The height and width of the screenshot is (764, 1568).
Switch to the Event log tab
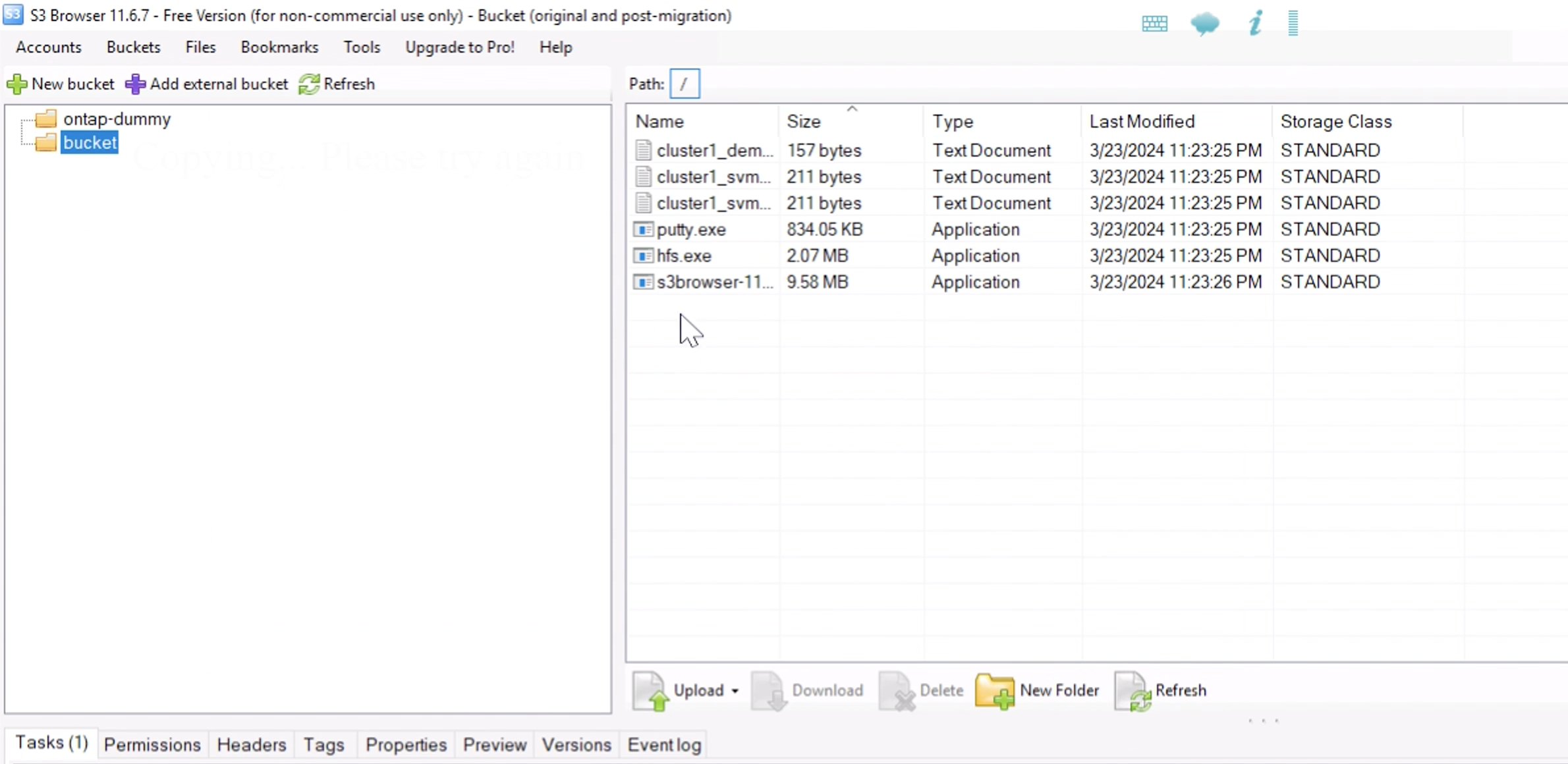click(665, 744)
